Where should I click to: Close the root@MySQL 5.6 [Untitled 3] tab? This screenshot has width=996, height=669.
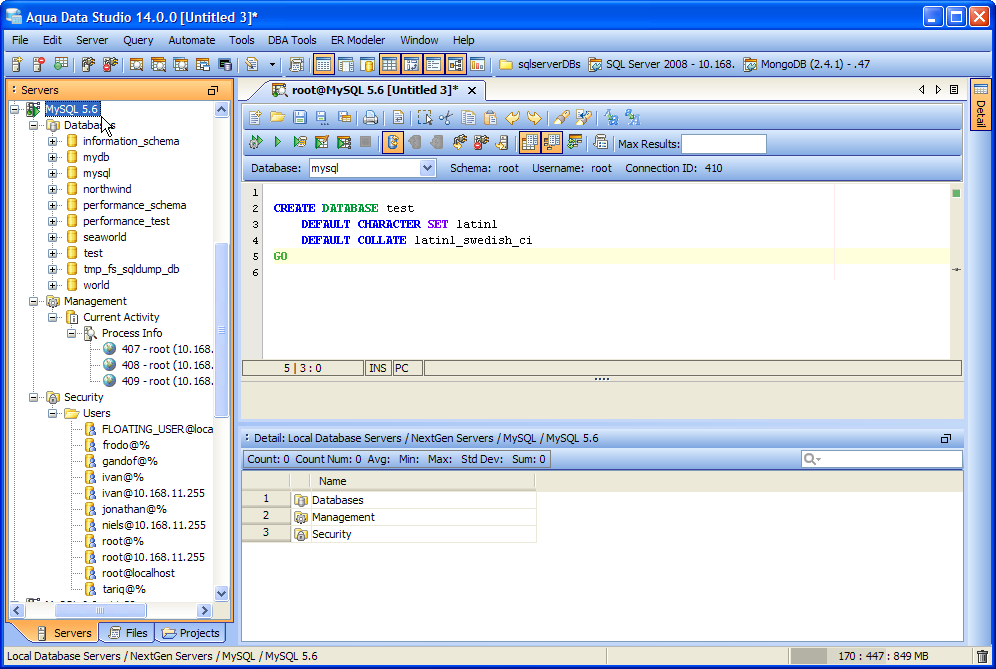(x=472, y=90)
